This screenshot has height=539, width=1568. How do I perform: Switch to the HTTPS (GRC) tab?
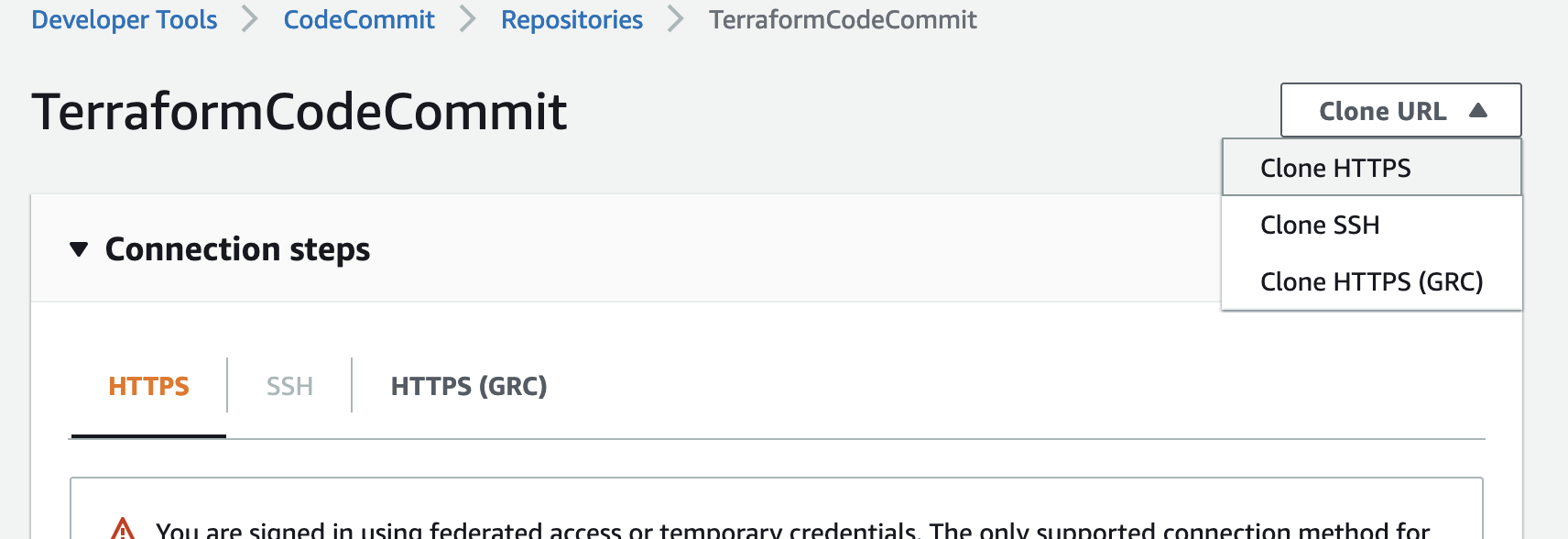(x=469, y=386)
